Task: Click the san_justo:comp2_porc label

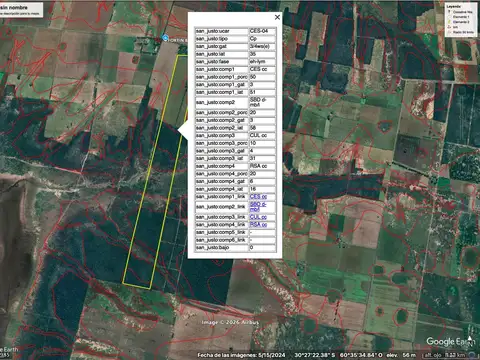Action: tap(222, 113)
